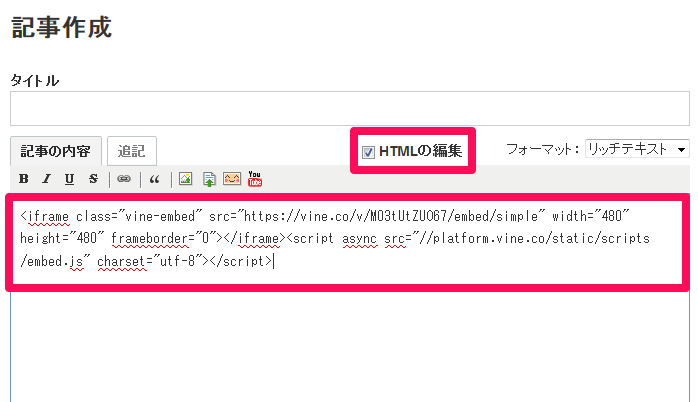The width and height of the screenshot is (698, 402).
Task: Upload a file with the green arrow icon
Action: (x=209, y=179)
